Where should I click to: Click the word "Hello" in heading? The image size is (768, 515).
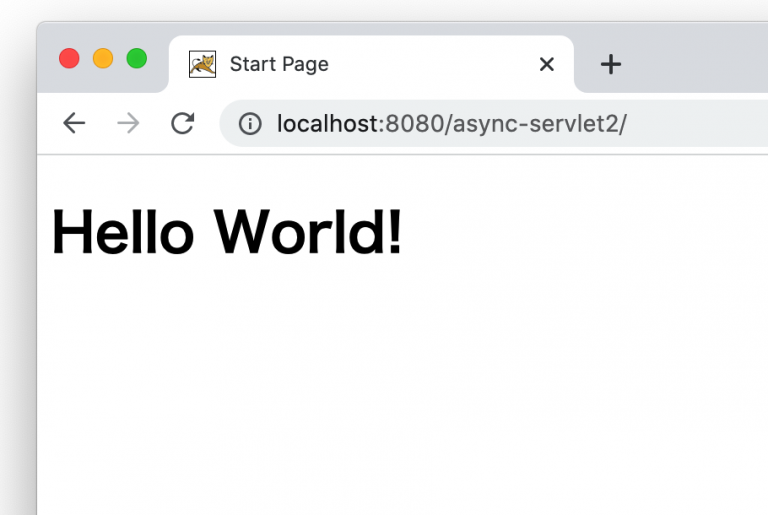point(122,232)
